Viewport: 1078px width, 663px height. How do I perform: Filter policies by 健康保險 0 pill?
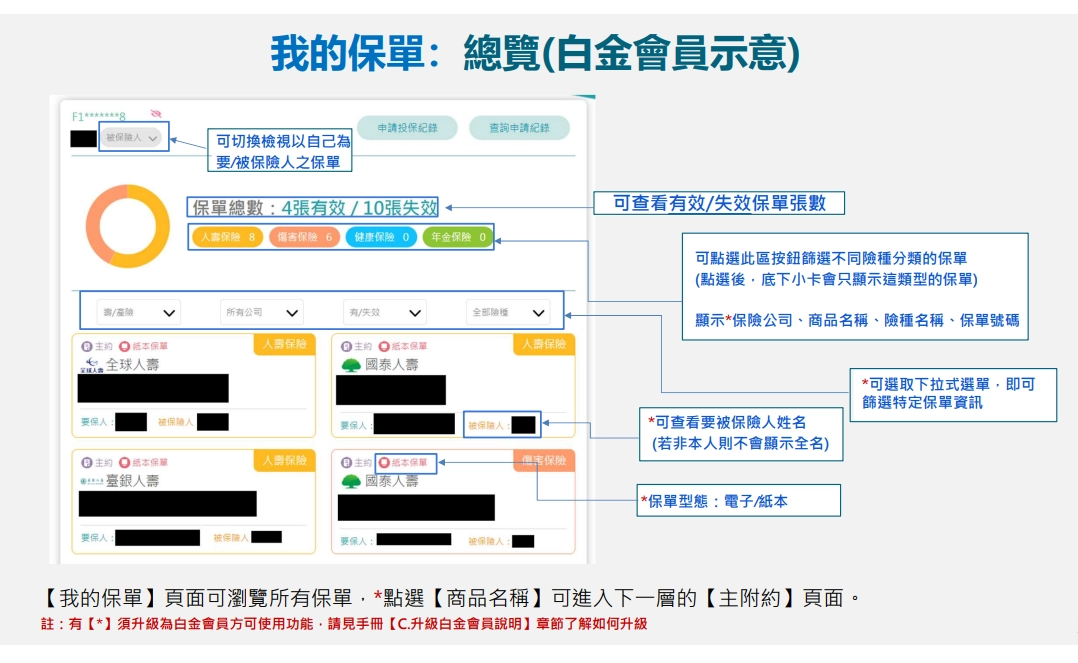tap(381, 237)
